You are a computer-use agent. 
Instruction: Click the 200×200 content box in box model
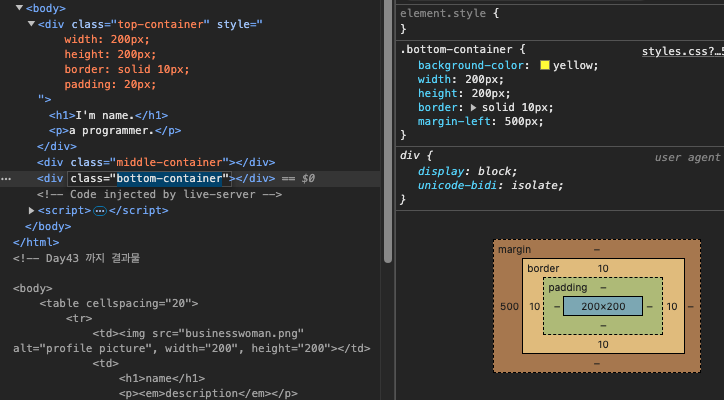[603, 306]
